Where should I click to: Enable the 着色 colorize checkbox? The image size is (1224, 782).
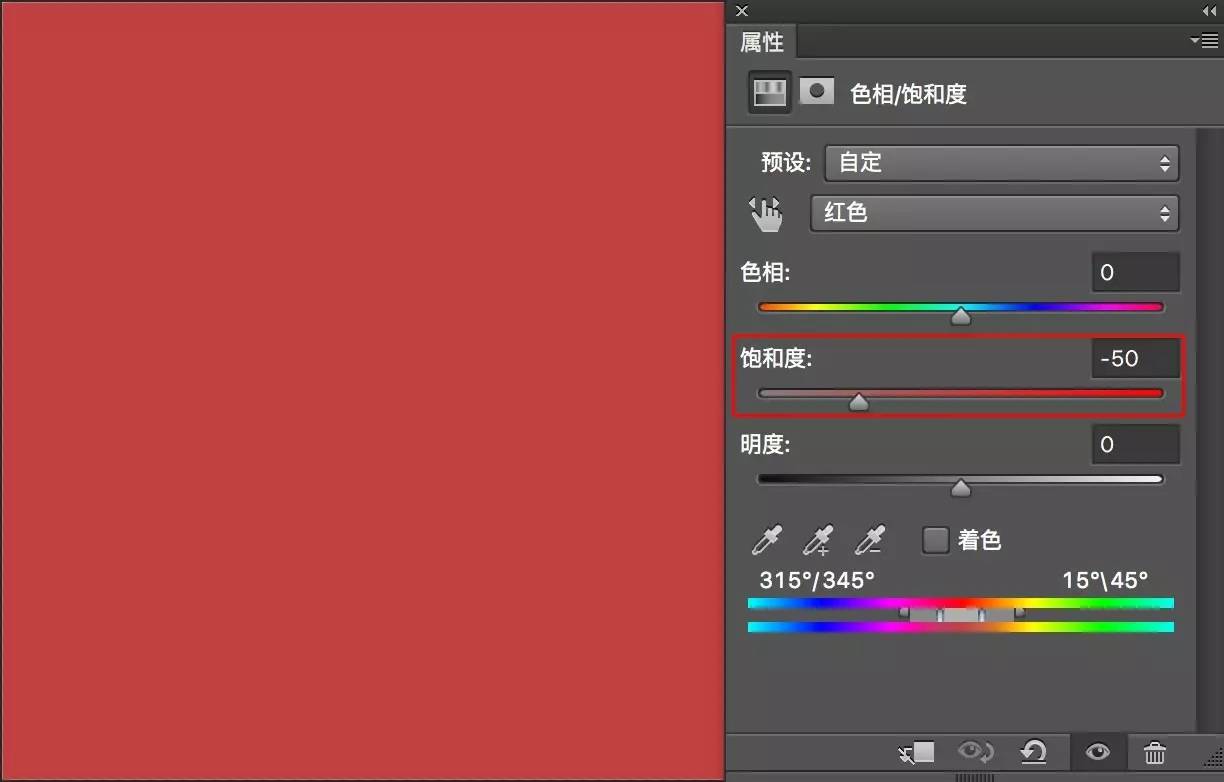coord(935,540)
